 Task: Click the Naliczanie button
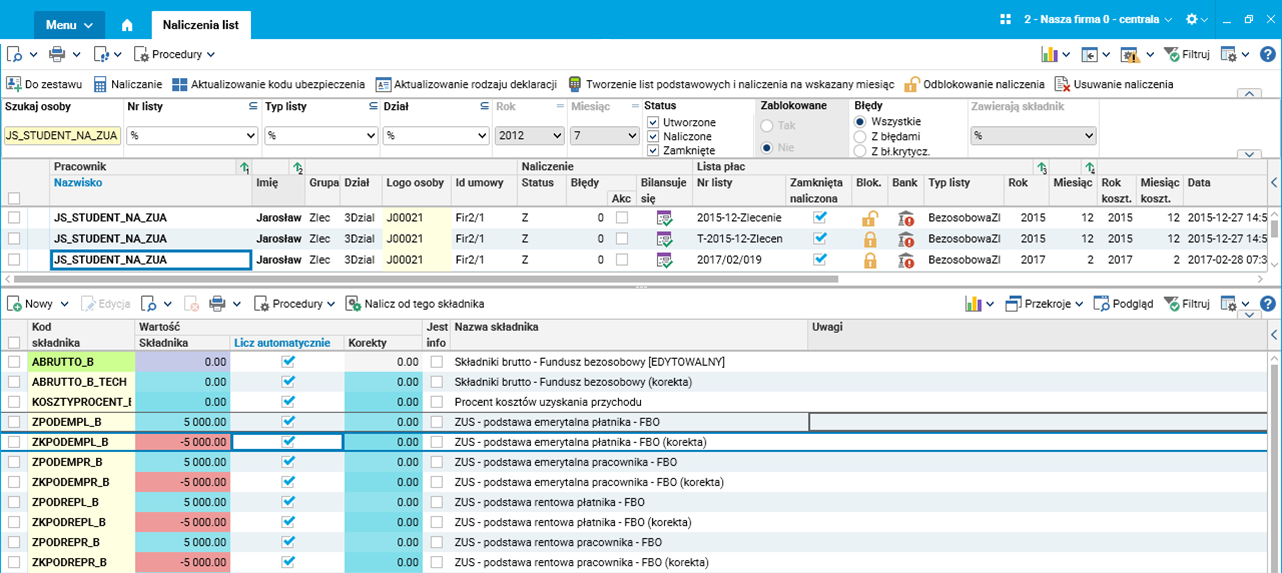128,85
